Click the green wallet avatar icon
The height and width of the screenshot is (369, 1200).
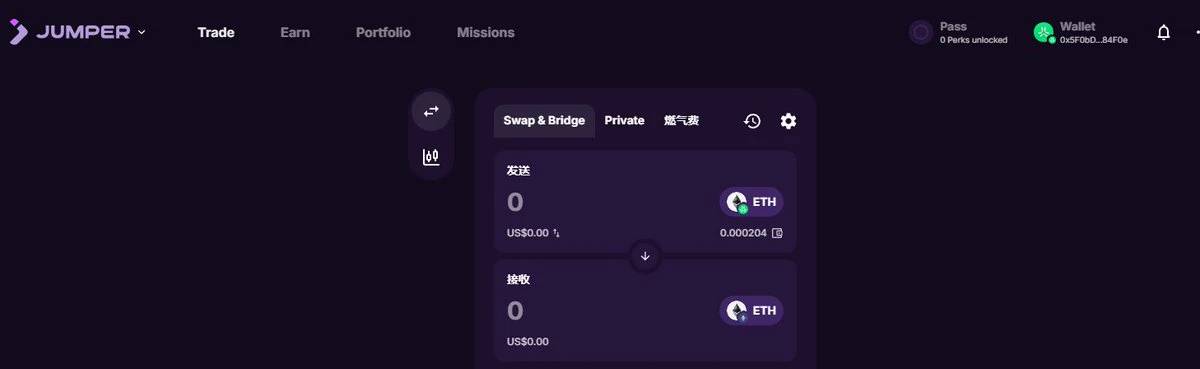click(x=1044, y=32)
